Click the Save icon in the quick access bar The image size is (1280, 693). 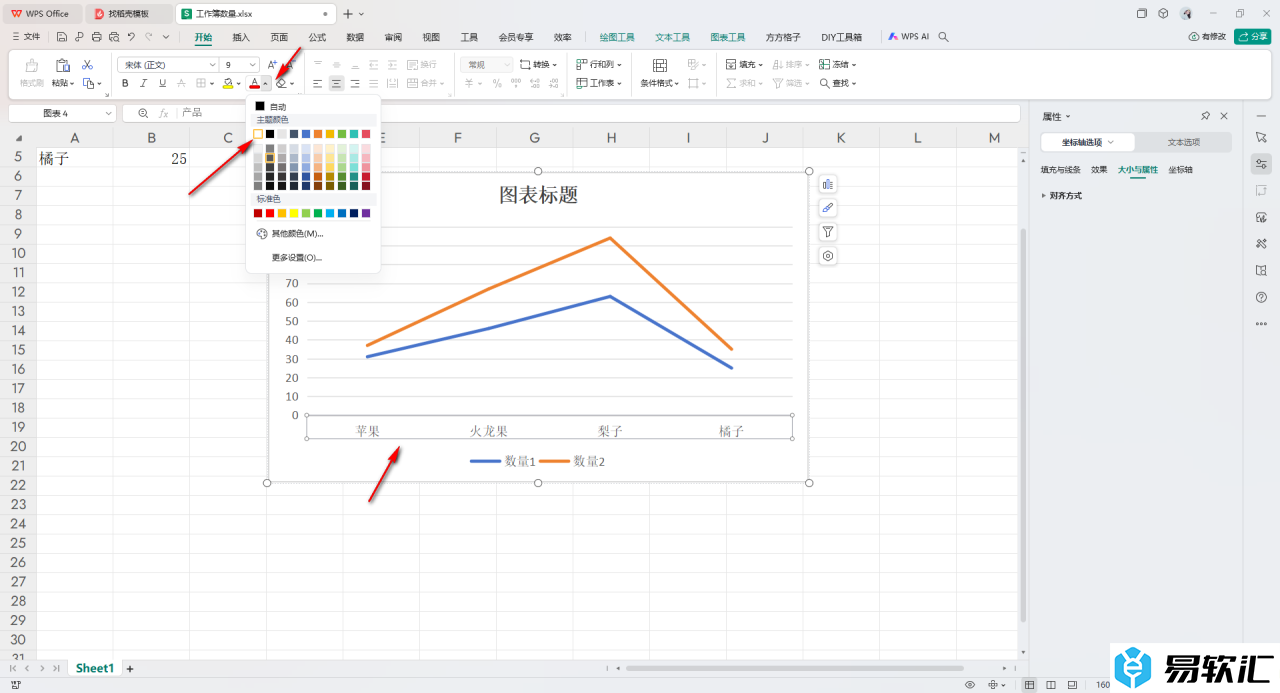62,36
